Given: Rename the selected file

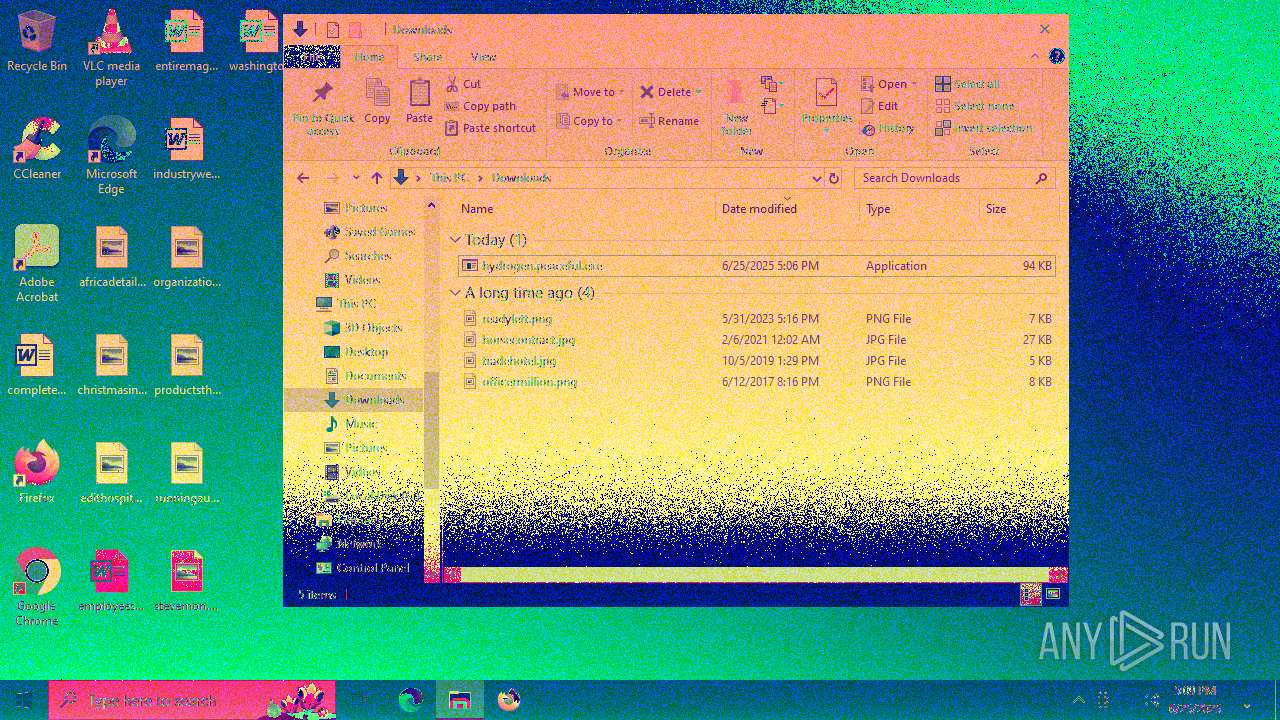Looking at the screenshot, I should tap(669, 121).
